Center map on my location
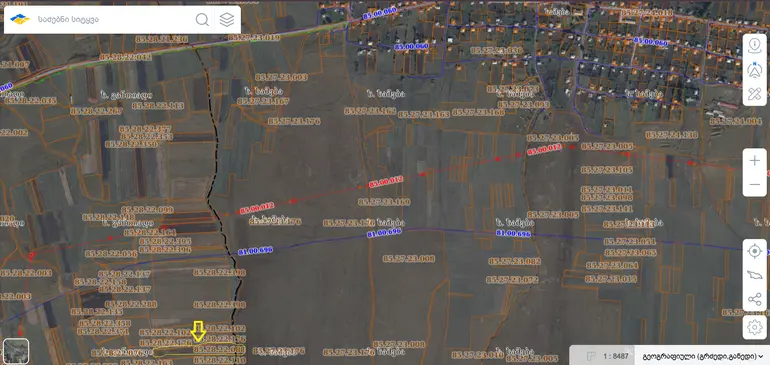The image size is (770, 365). (754, 251)
